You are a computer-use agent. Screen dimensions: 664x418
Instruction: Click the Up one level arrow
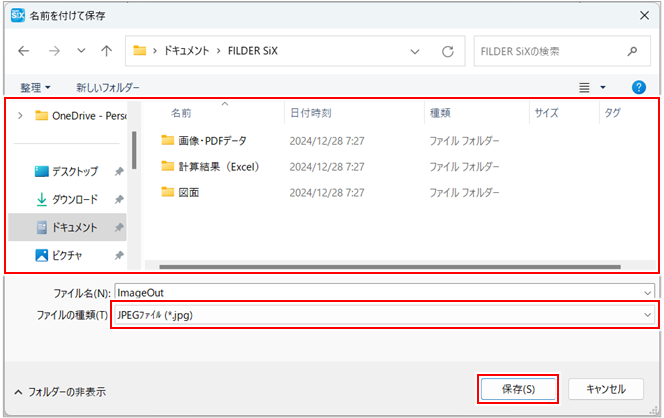(x=106, y=50)
